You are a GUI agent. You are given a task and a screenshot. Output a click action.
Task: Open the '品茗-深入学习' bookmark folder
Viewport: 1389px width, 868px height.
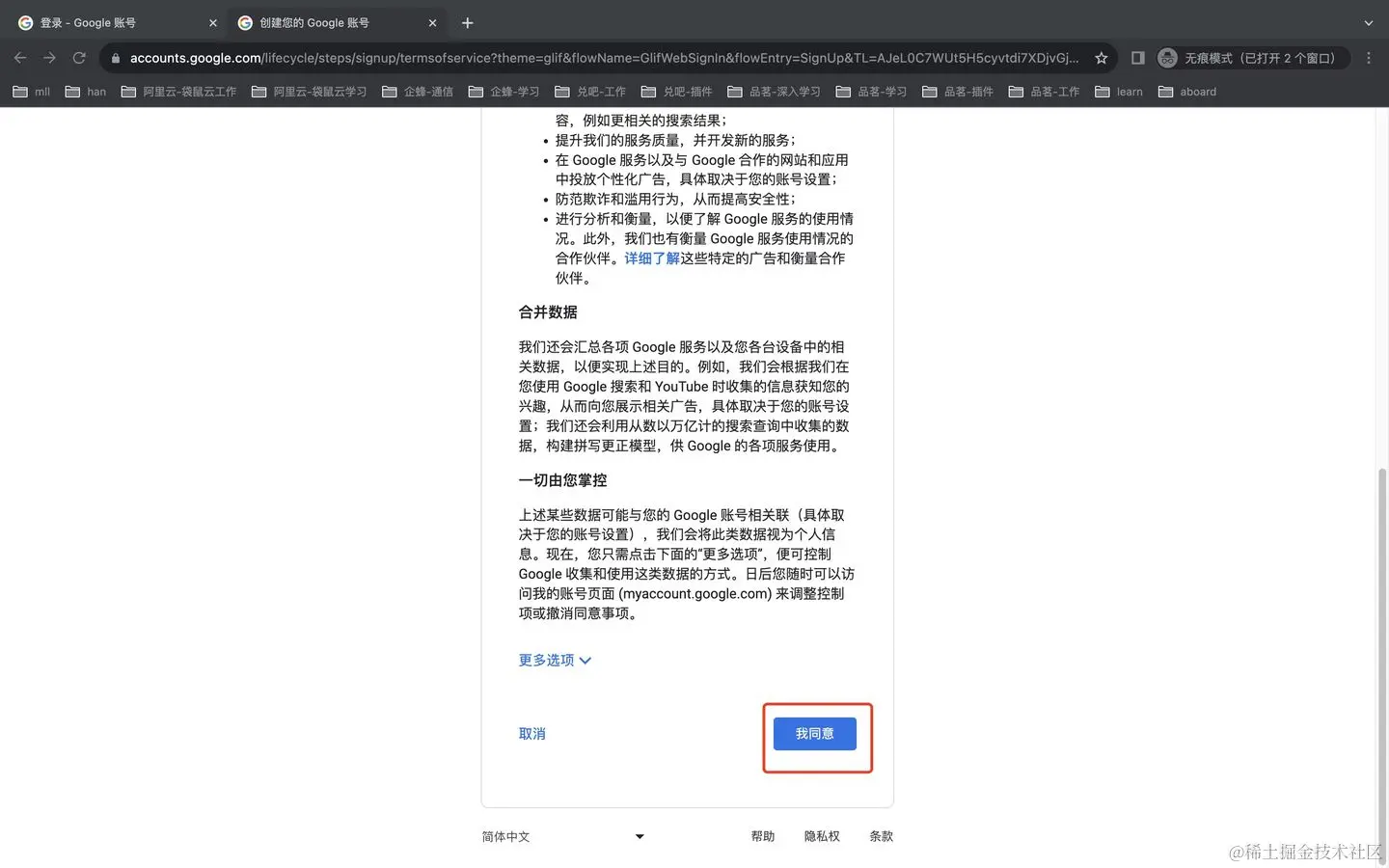(x=774, y=92)
